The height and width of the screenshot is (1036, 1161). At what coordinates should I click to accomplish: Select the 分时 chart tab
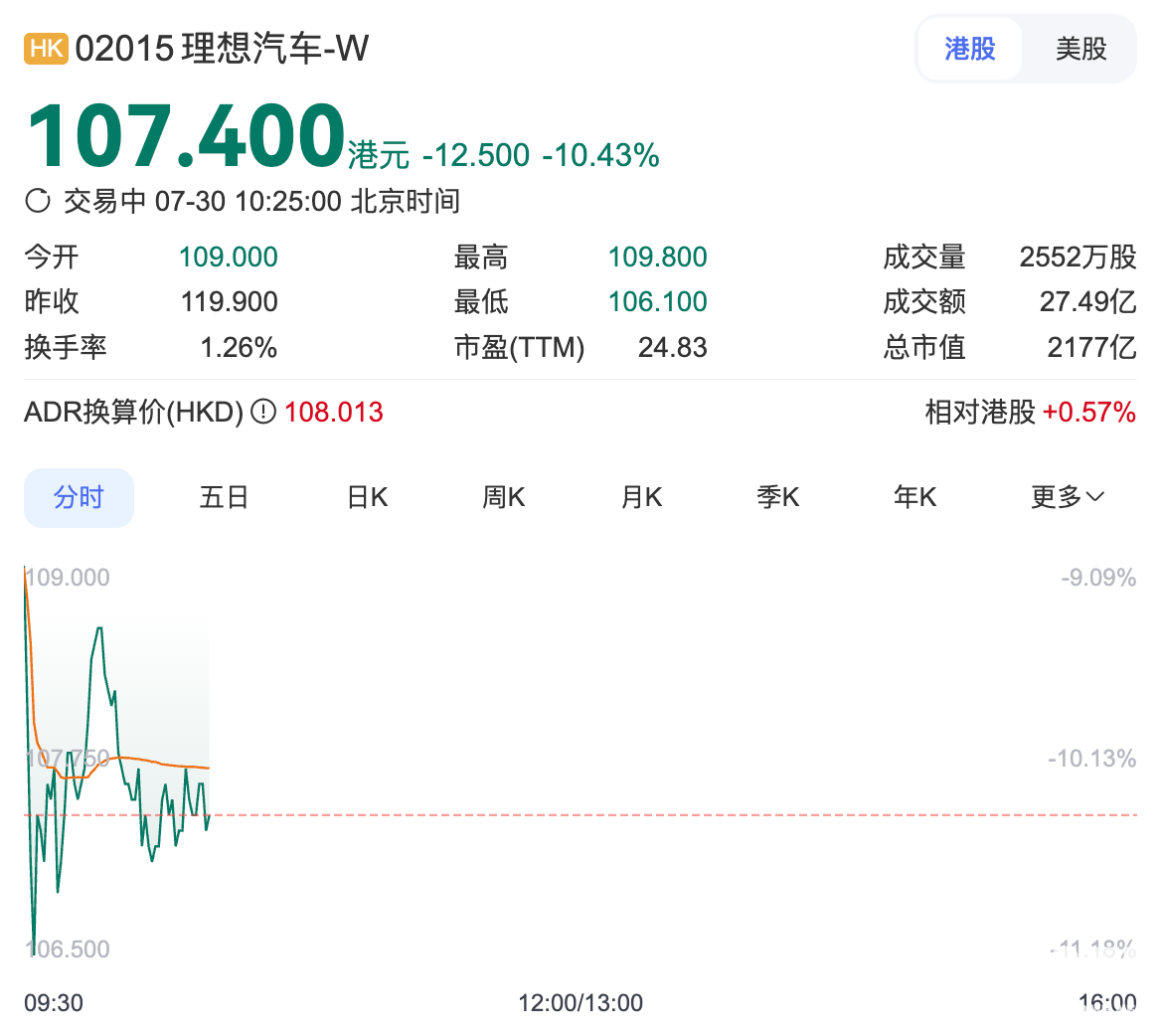[x=79, y=497]
